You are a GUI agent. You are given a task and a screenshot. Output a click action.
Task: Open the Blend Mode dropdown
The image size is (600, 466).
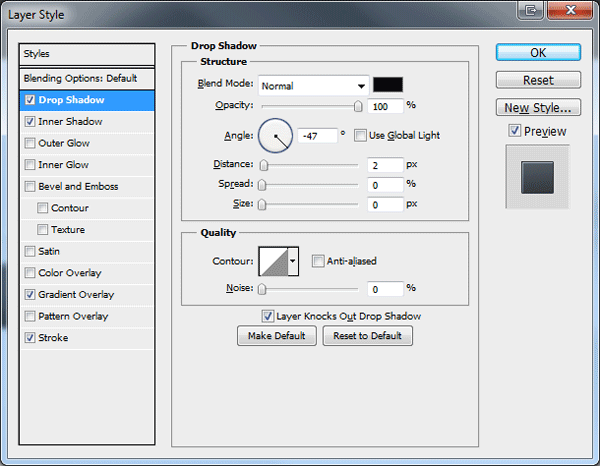313,86
